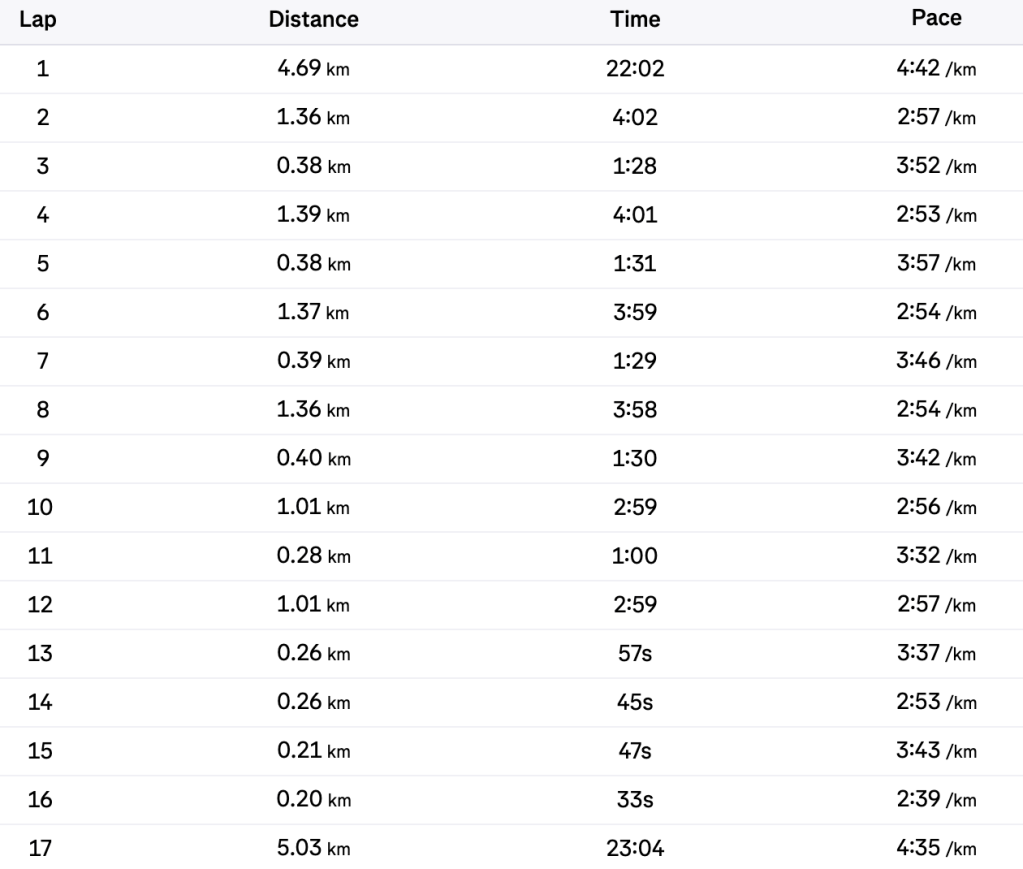This screenshot has height=869, width=1023.
Task: Click the 1.37 km distance cell
Action: [x=314, y=313]
